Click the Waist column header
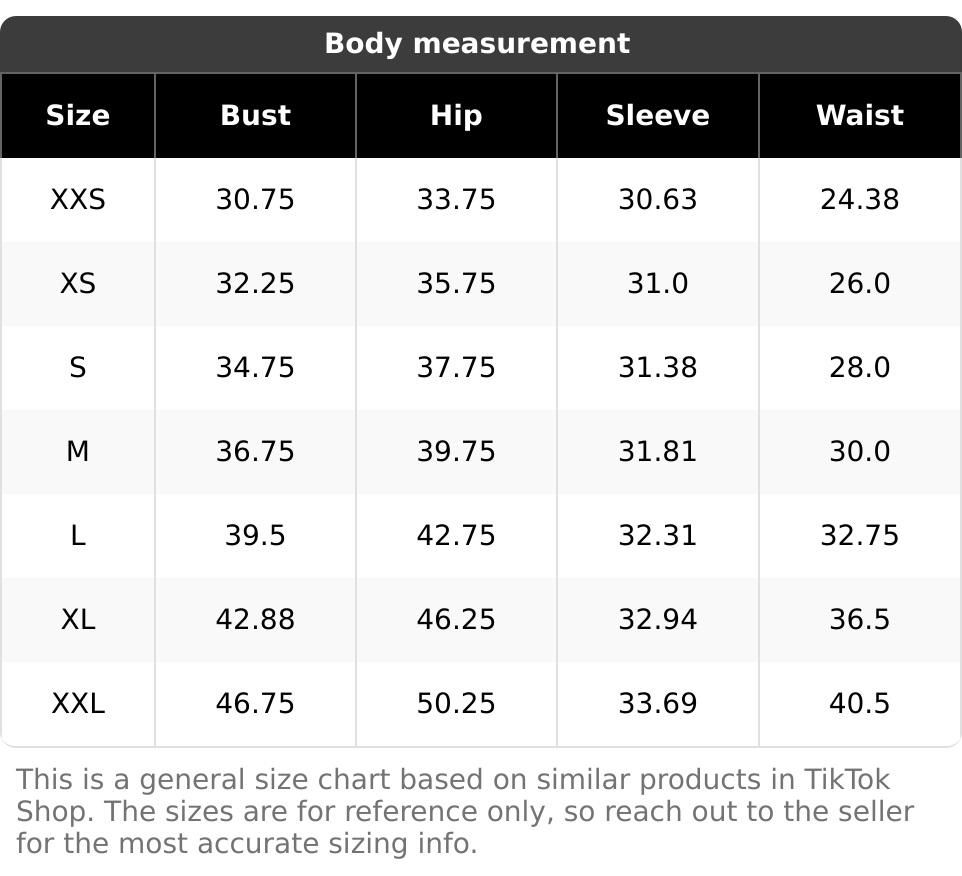Screen dimensions: 962x876 point(859,116)
